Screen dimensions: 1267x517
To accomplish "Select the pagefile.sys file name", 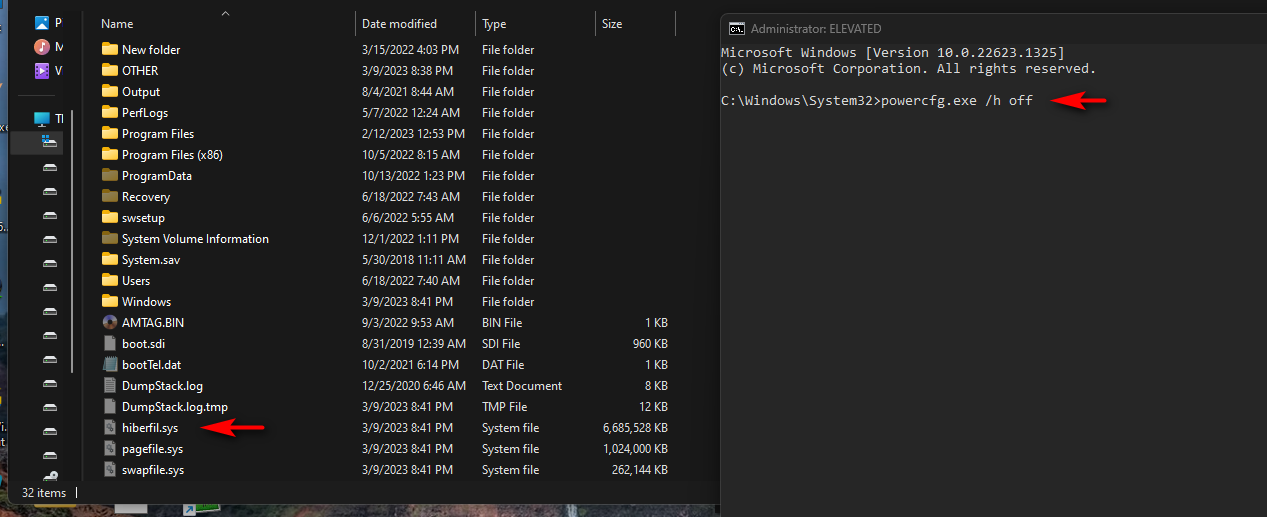I will (x=152, y=448).
